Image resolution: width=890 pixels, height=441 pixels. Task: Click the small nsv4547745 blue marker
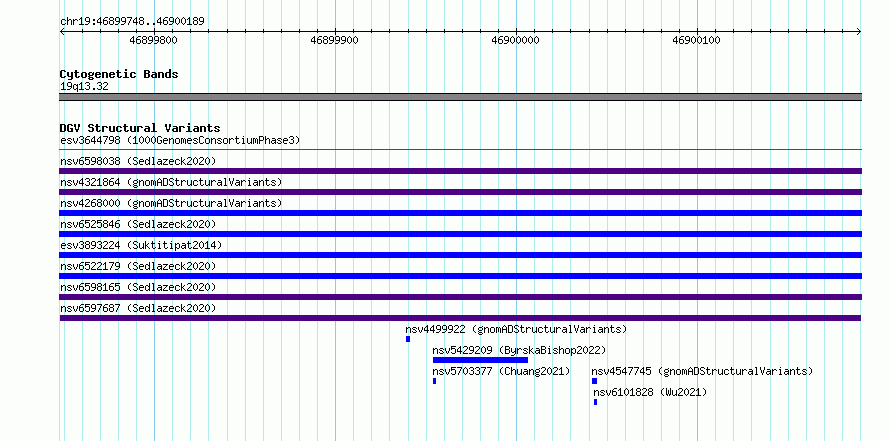tap(594, 381)
